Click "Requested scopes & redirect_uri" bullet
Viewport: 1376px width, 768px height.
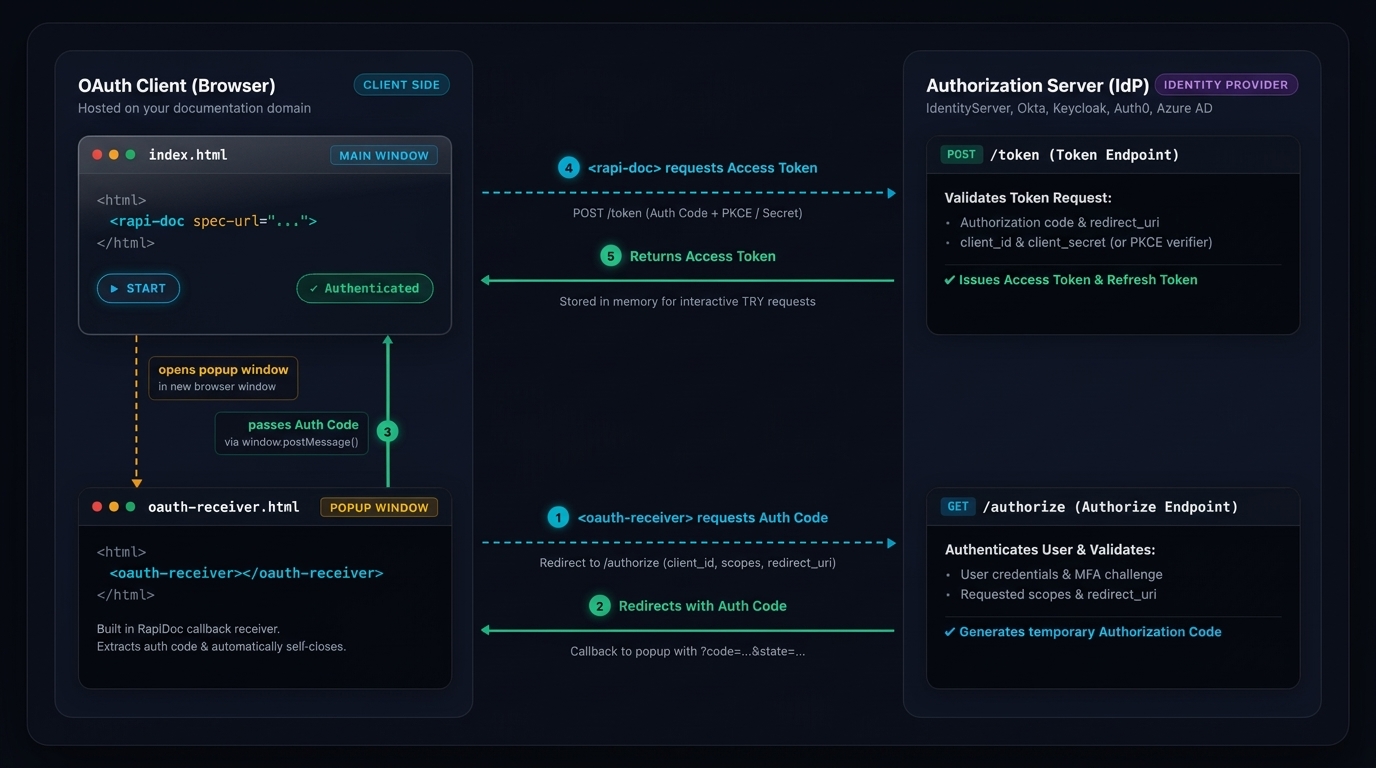point(1058,594)
